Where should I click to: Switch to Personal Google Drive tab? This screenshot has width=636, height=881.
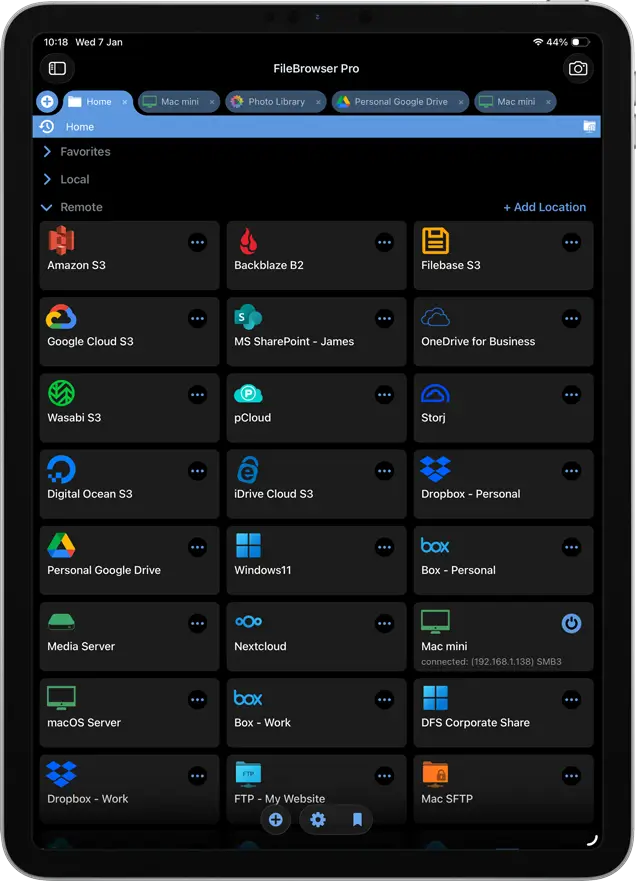[400, 102]
